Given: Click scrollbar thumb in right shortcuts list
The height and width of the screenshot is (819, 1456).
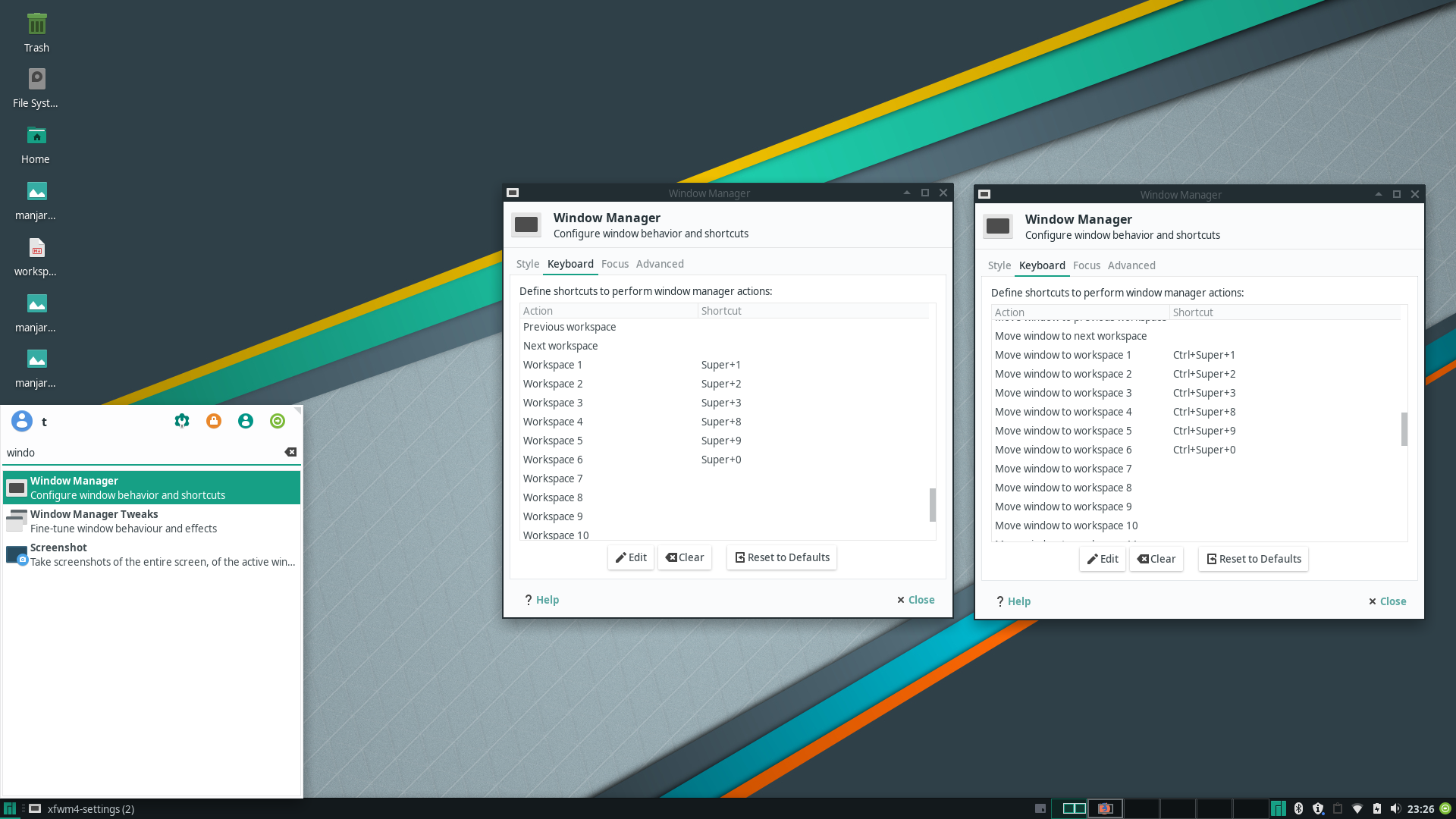Looking at the screenshot, I should [x=1404, y=429].
